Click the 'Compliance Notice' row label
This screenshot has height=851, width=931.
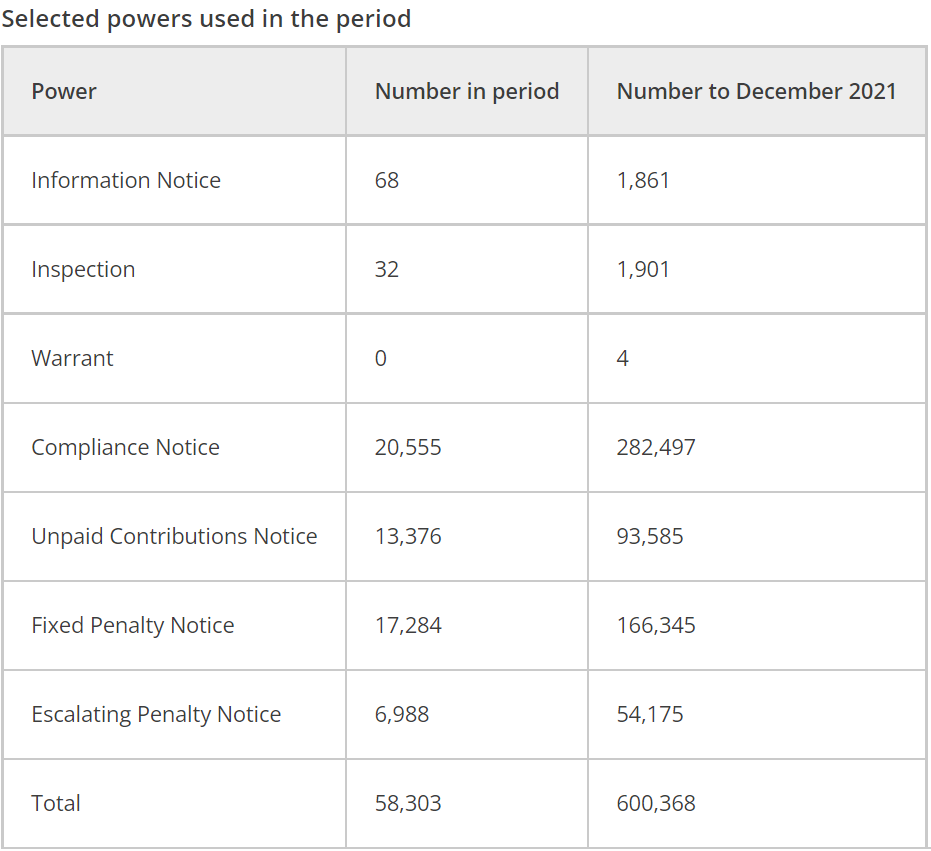click(x=125, y=447)
